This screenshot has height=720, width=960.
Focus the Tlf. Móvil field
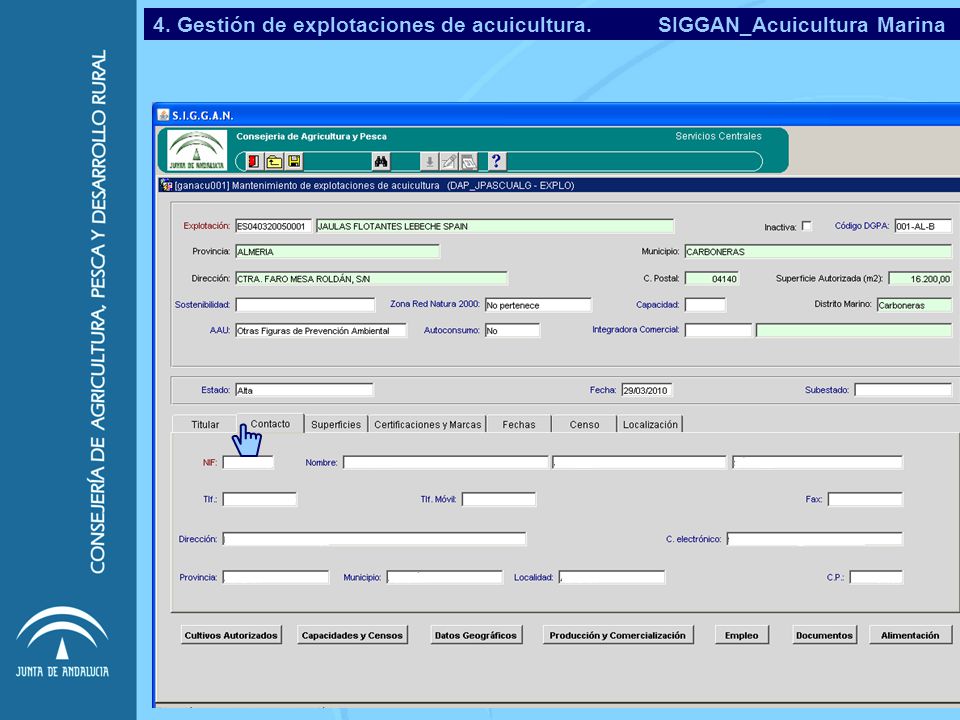(x=499, y=499)
